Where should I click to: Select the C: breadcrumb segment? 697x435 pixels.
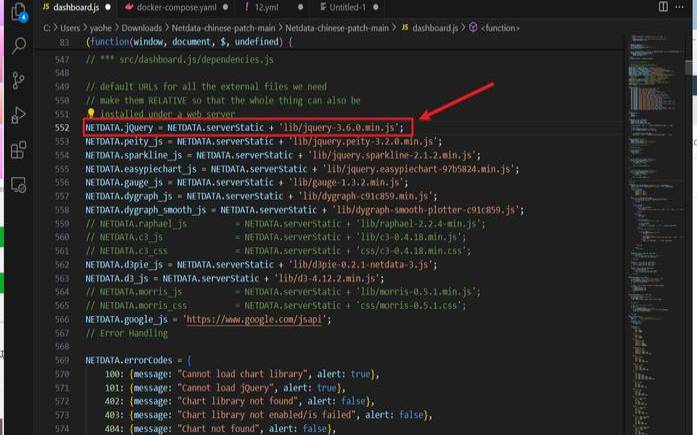pyautogui.click(x=47, y=28)
